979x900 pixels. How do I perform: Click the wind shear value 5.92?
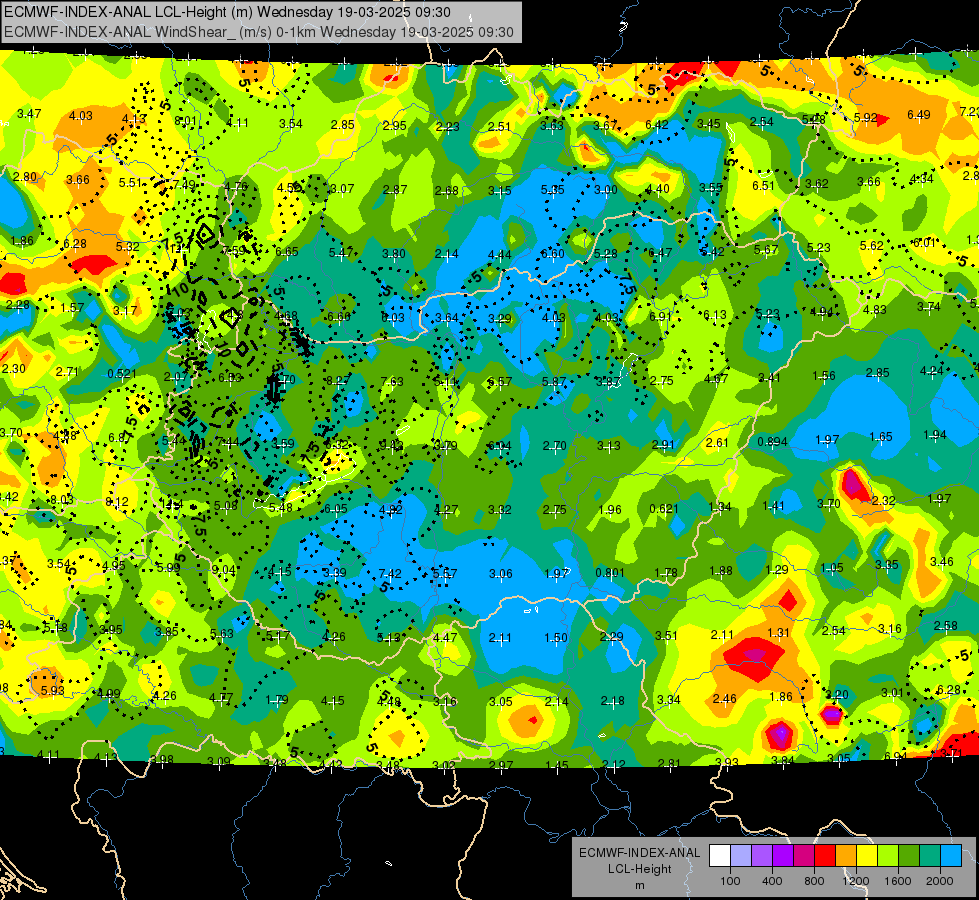click(865, 117)
